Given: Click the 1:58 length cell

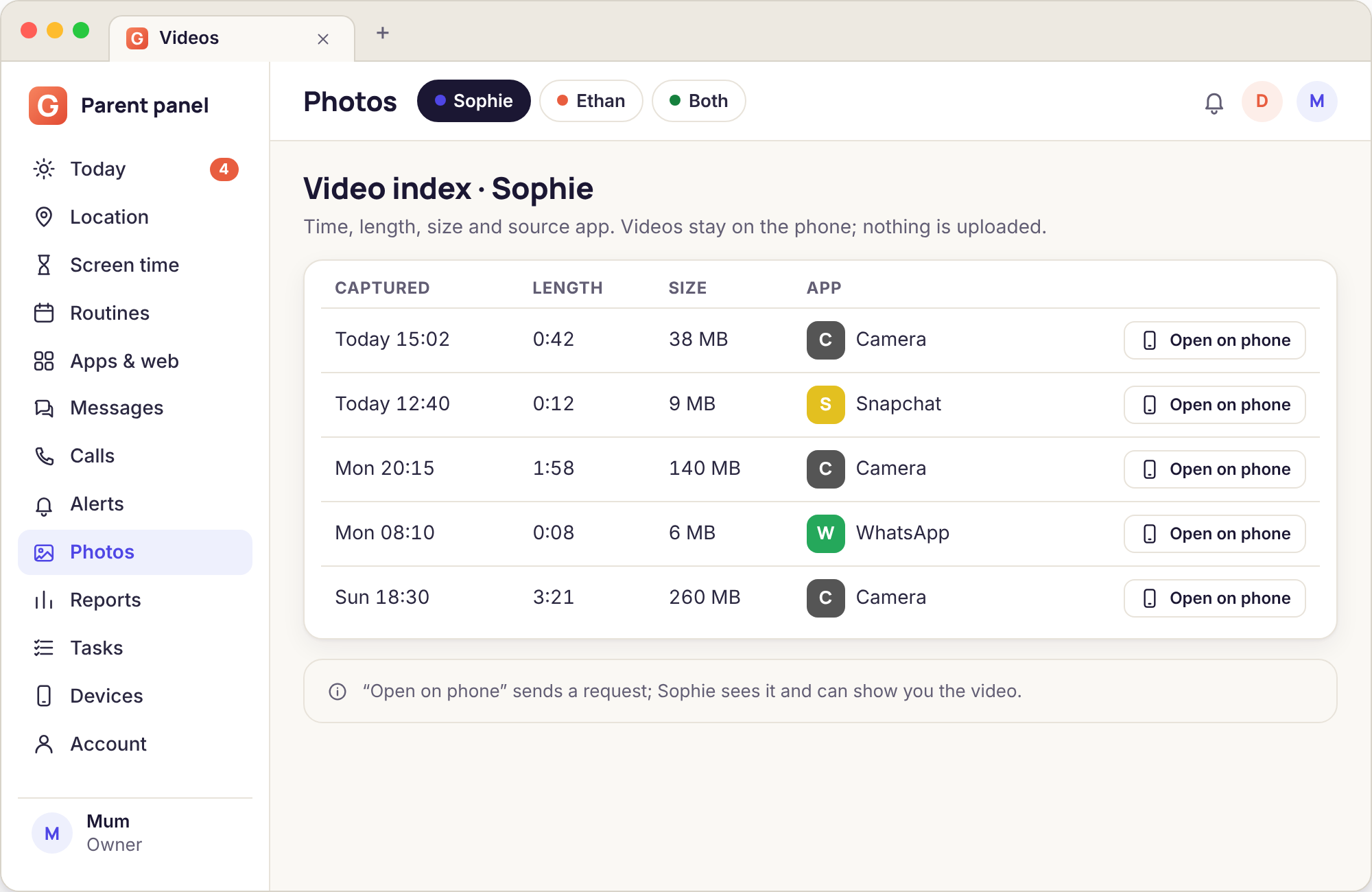Looking at the screenshot, I should [553, 469].
